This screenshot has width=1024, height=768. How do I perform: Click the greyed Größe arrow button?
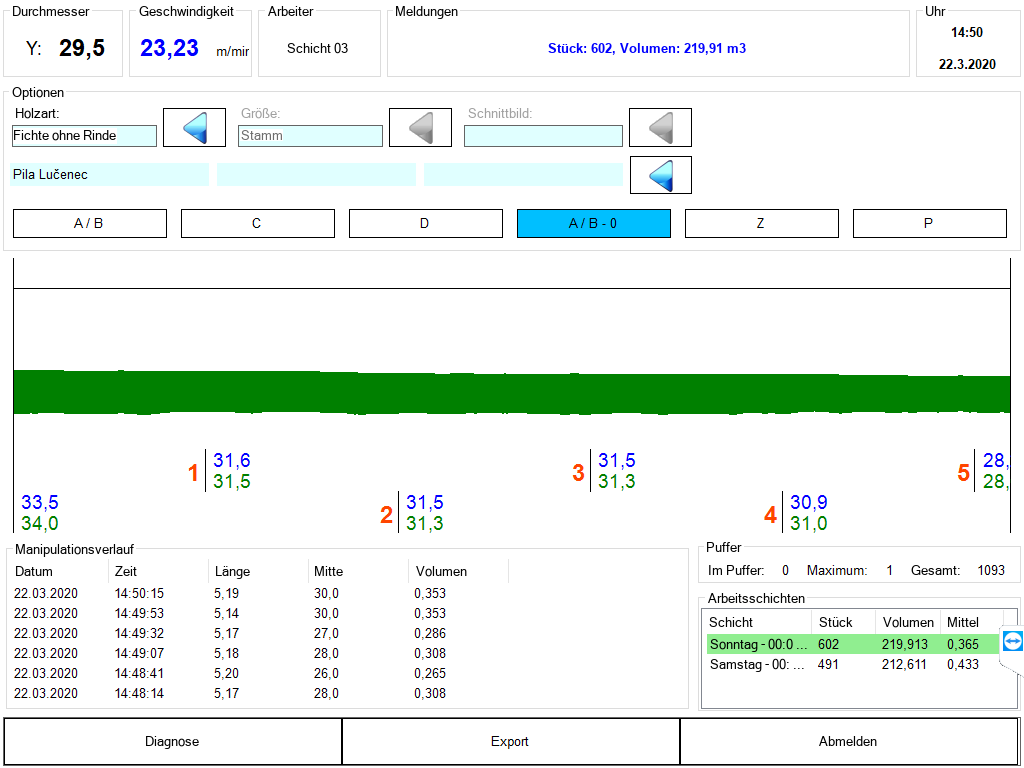click(x=421, y=127)
